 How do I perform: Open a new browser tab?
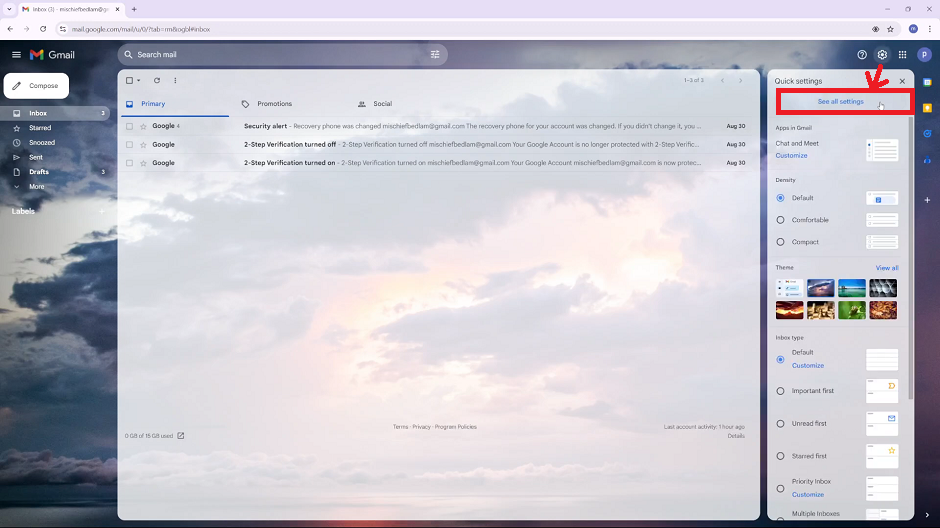click(x=134, y=9)
